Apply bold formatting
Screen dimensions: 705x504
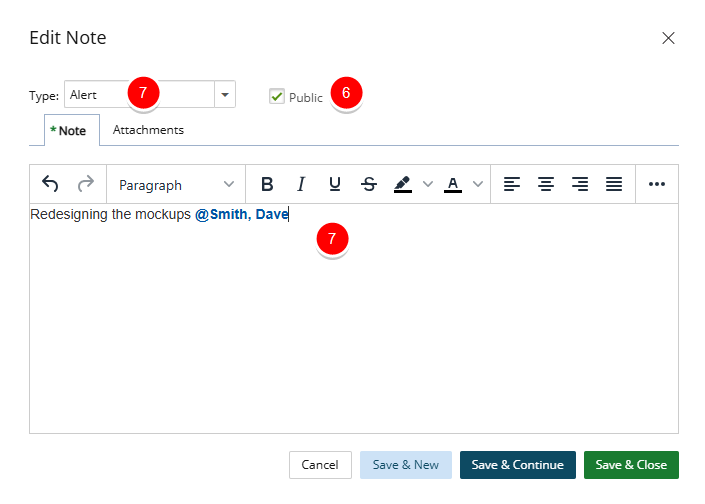pyautogui.click(x=267, y=184)
